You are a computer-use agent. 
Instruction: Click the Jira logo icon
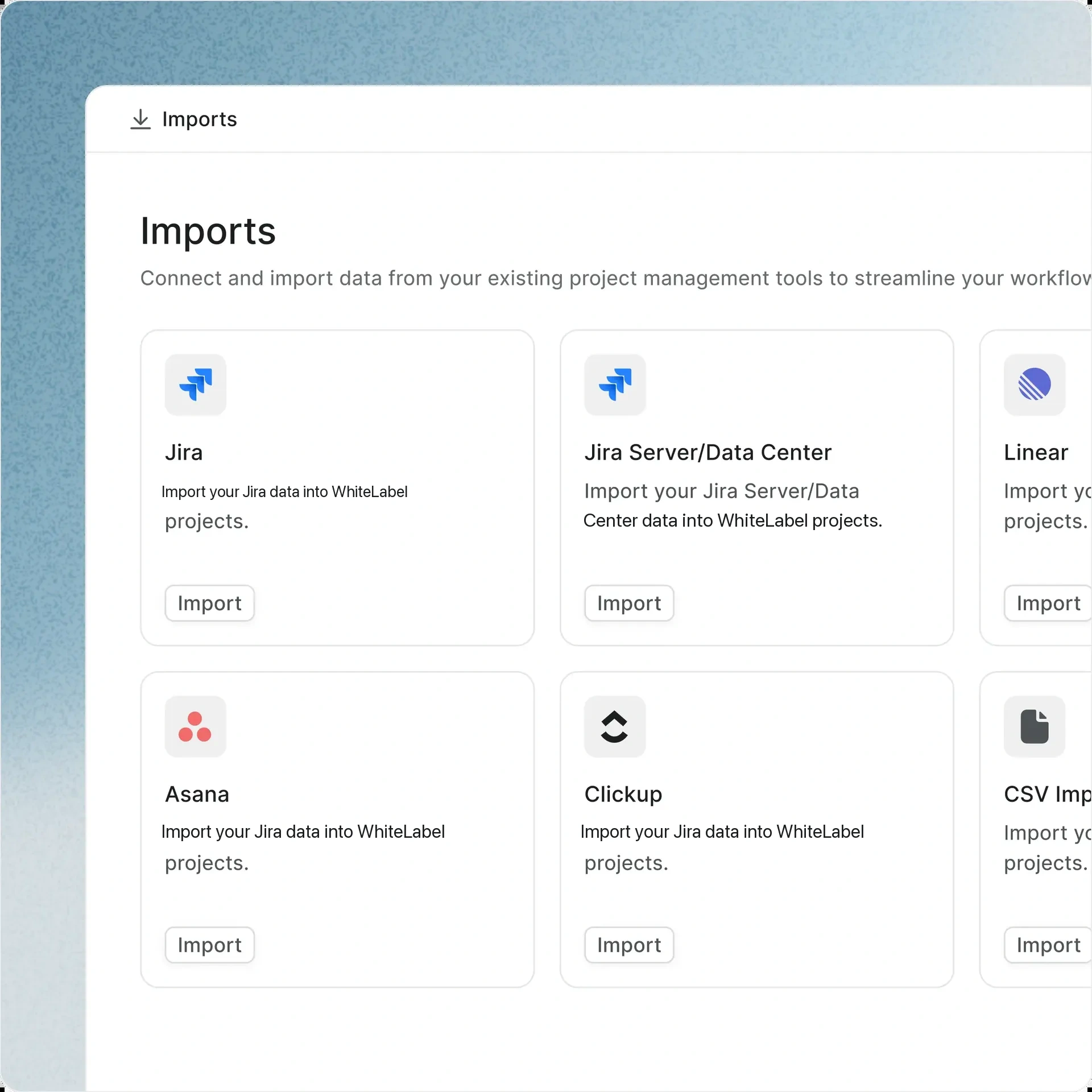(x=196, y=384)
